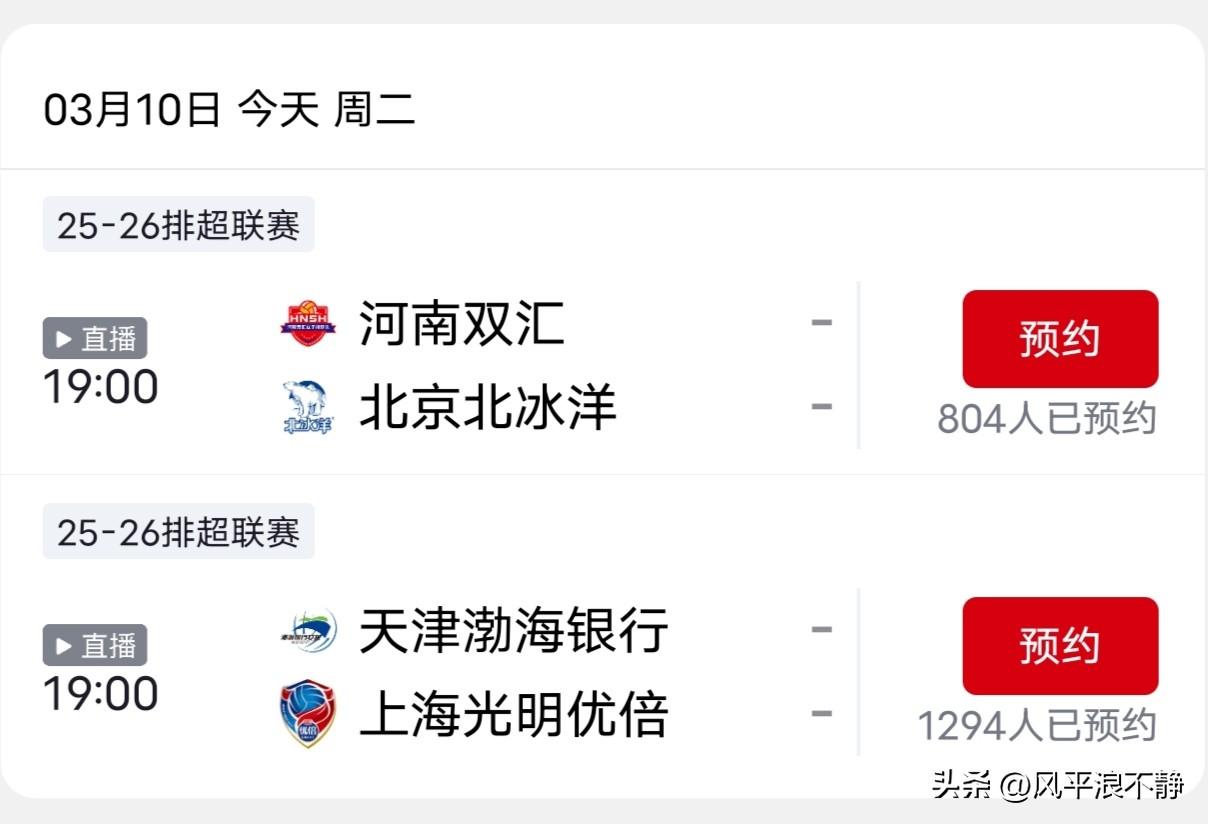This screenshot has height=824, width=1208.
Task: Open the 25-26排超联赛 tag above the first match
Action: (177, 224)
